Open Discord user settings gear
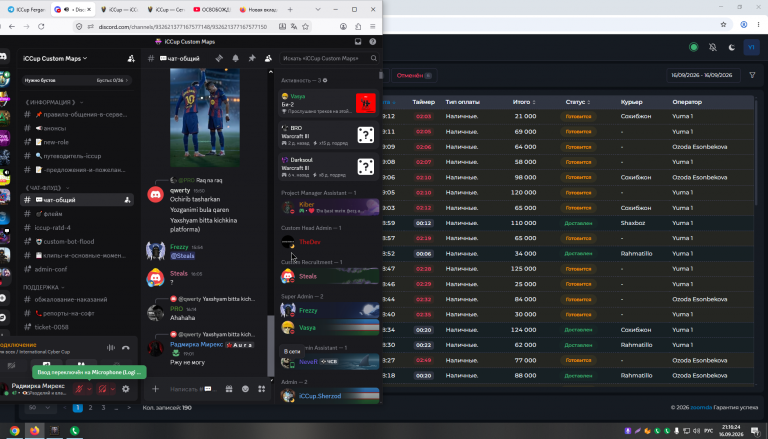The height and width of the screenshot is (439, 768). pyautogui.click(x=126, y=389)
